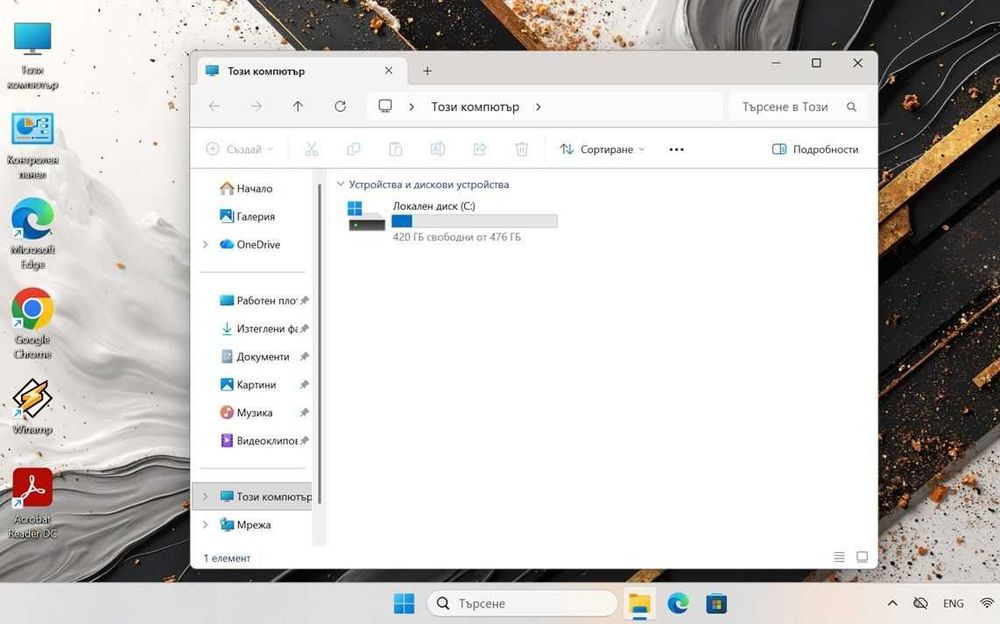
Task: Click chevron before 'Този компютър' in address bar
Action: click(411, 107)
